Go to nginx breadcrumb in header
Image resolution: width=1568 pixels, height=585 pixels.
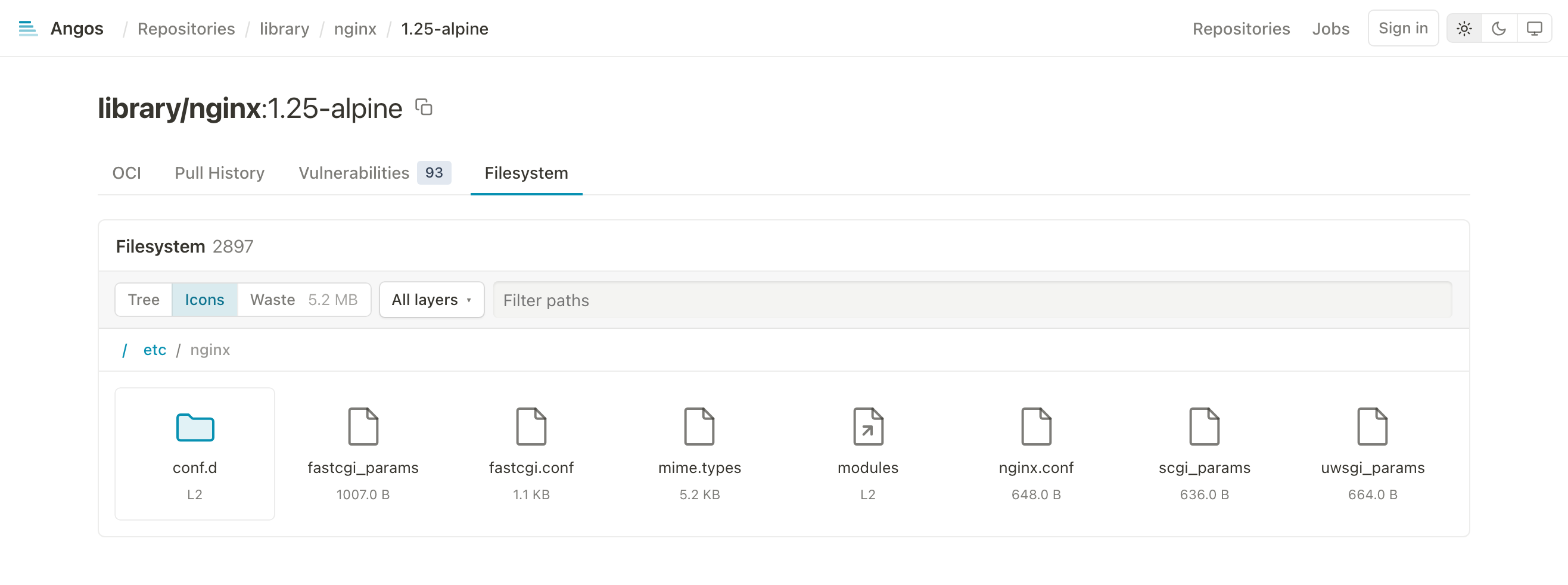(356, 29)
